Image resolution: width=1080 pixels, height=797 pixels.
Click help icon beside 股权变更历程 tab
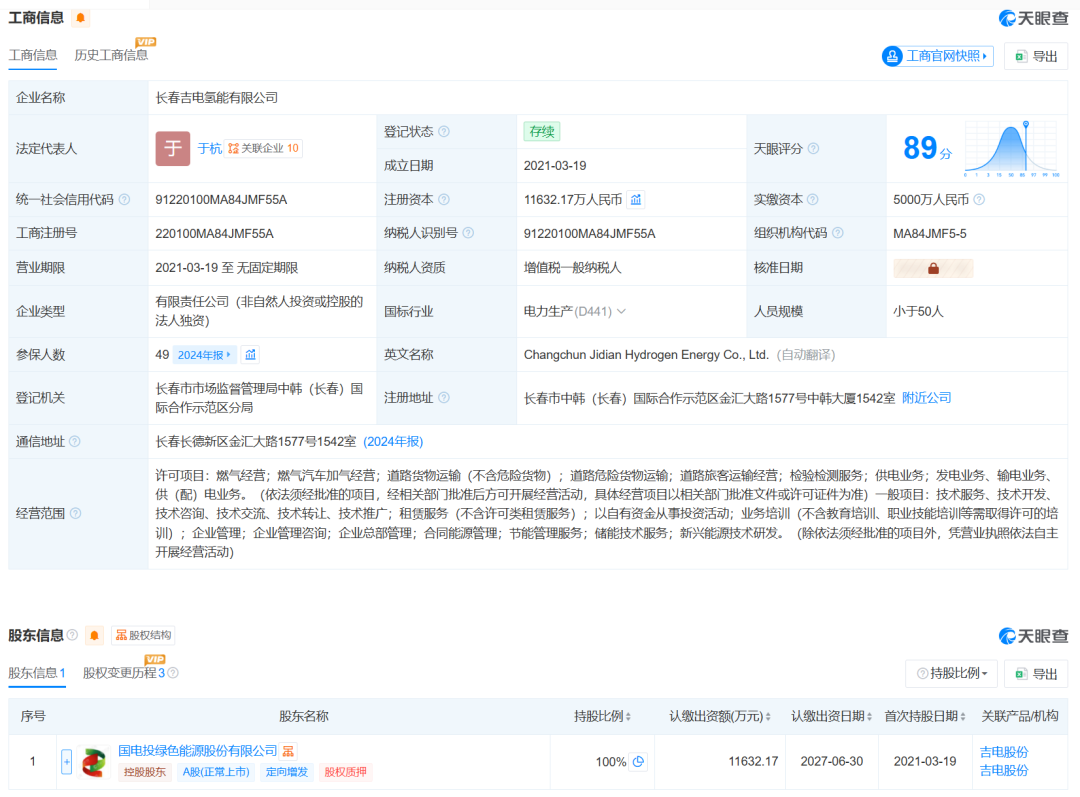(x=174, y=673)
